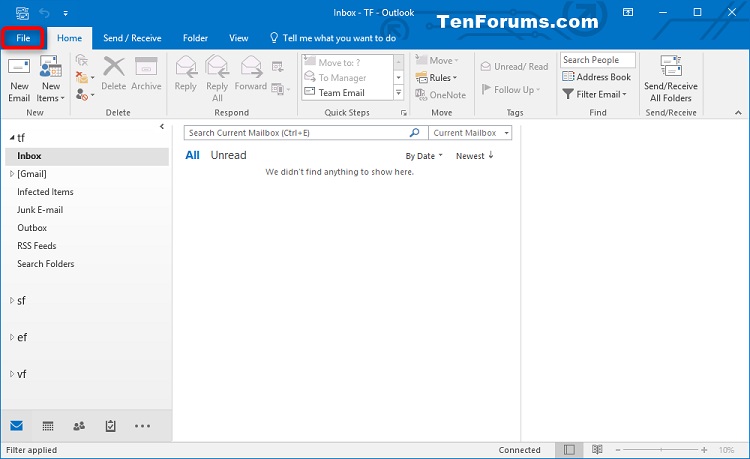
Task: Select the Team Email quick step
Action: point(347,93)
